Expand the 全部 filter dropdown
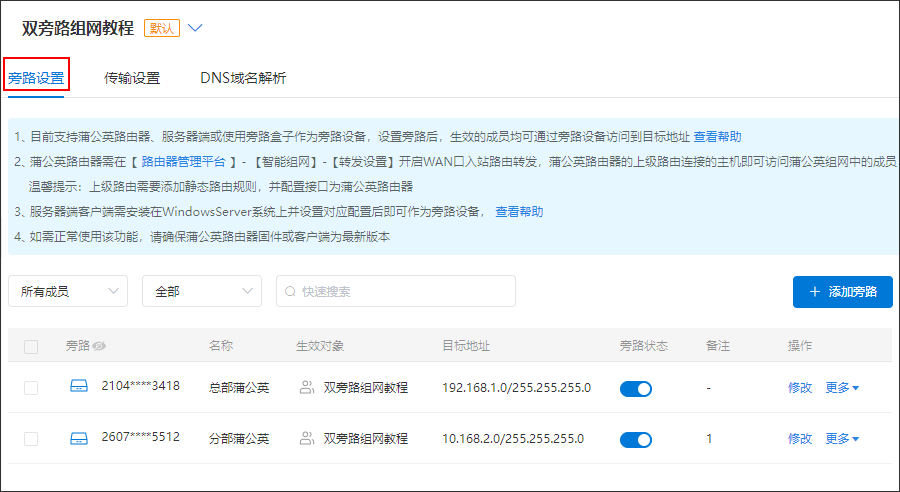This screenshot has width=900, height=492. 202,291
